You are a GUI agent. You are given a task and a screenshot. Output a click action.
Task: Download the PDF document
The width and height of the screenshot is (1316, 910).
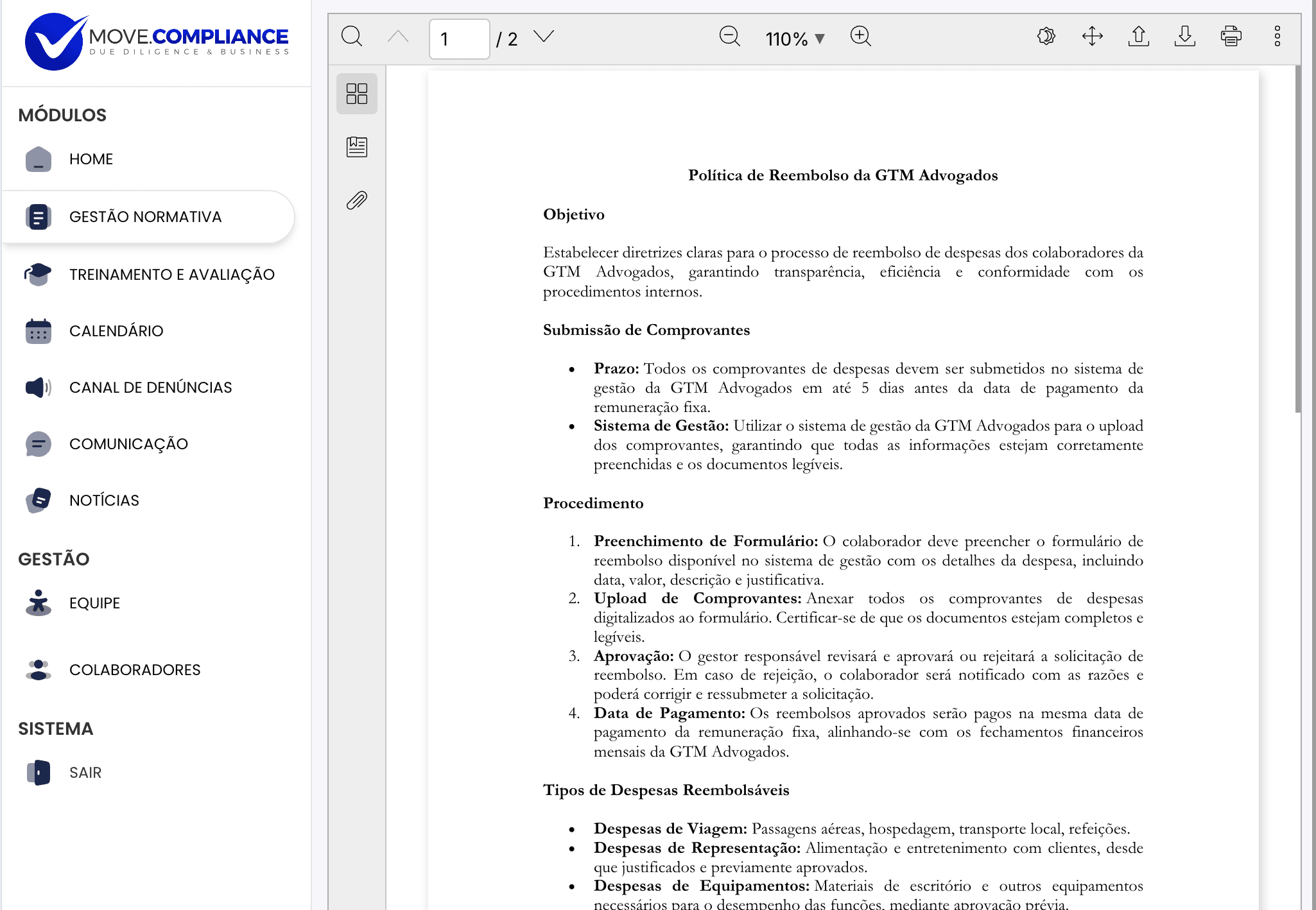(x=1184, y=37)
